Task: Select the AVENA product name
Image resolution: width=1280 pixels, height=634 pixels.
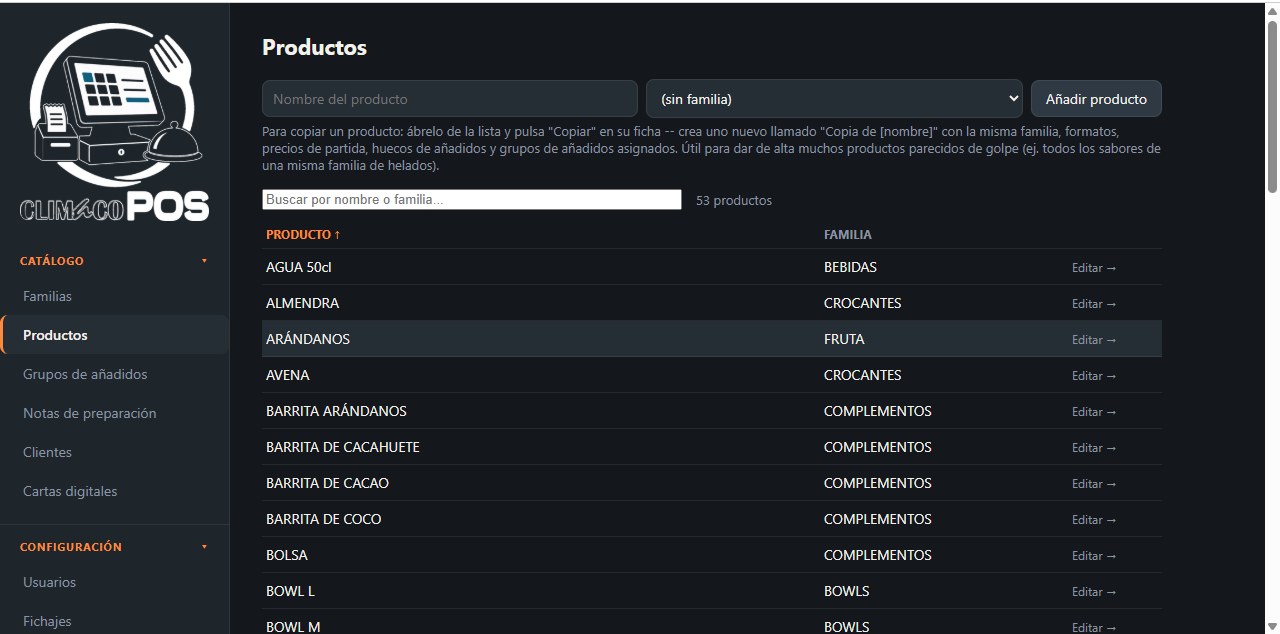Action: 288,375
